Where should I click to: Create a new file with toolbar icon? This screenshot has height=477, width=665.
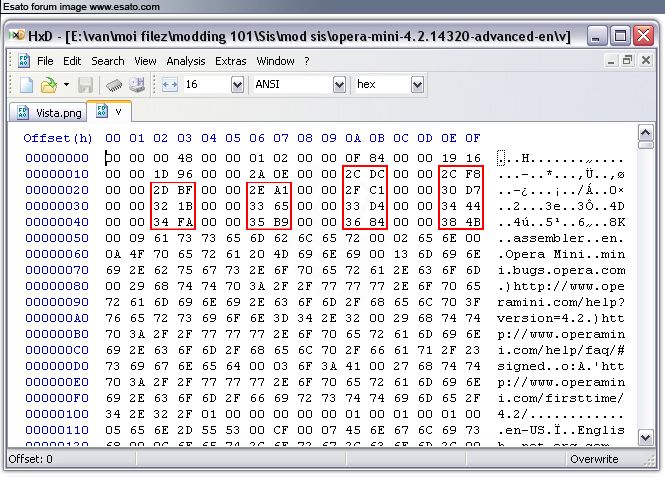[26, 85]
